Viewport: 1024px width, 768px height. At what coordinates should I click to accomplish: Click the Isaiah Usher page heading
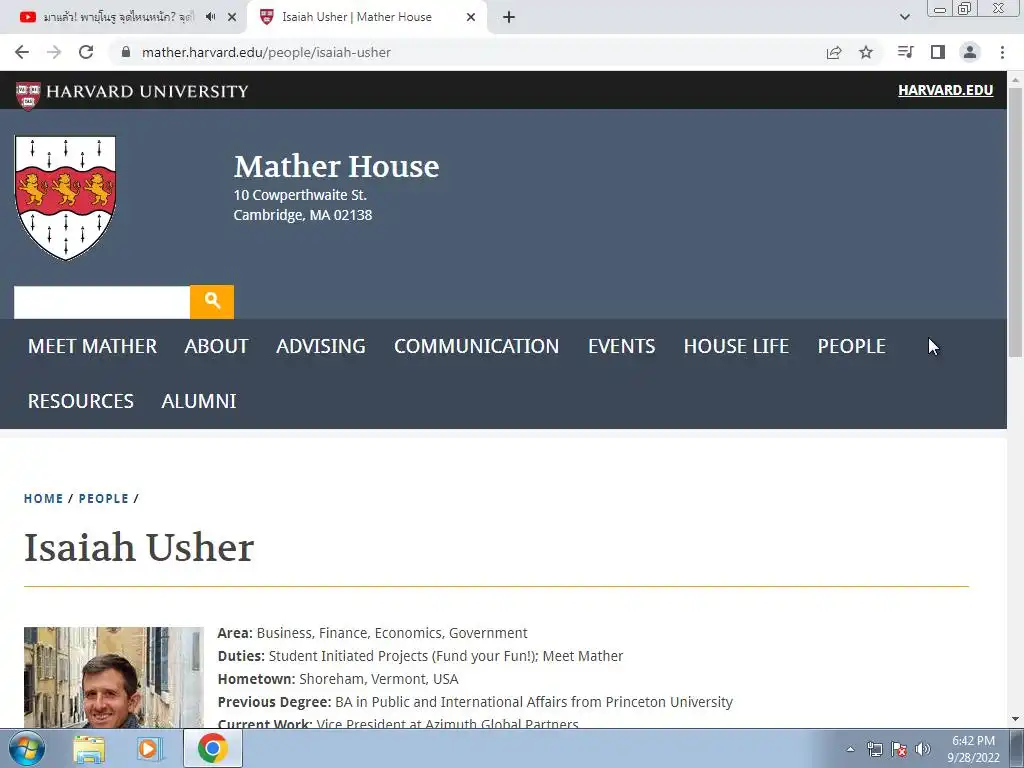(138, 547)
